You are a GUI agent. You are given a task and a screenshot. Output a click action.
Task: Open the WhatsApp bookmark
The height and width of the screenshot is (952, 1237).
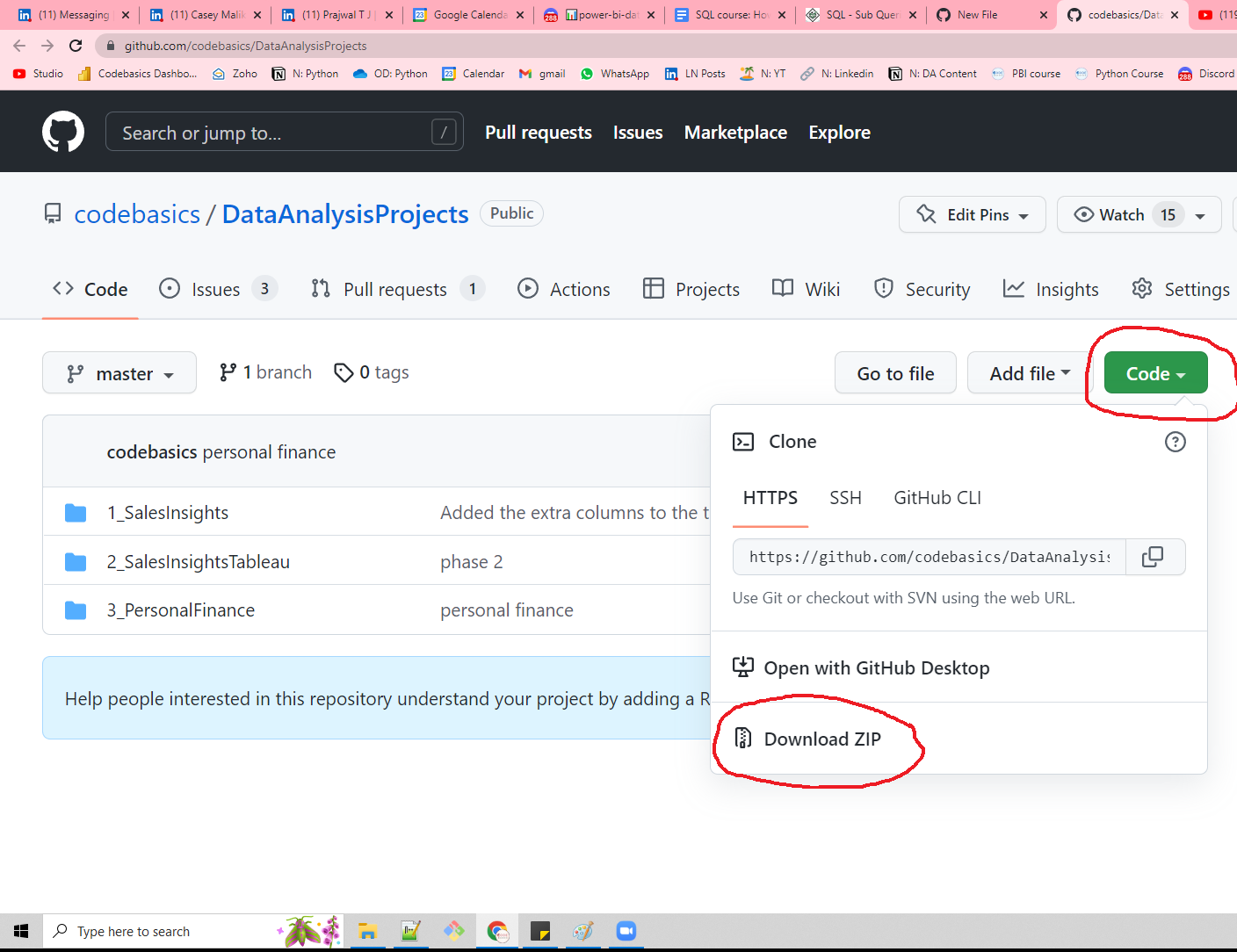click(x=615, y=74)
